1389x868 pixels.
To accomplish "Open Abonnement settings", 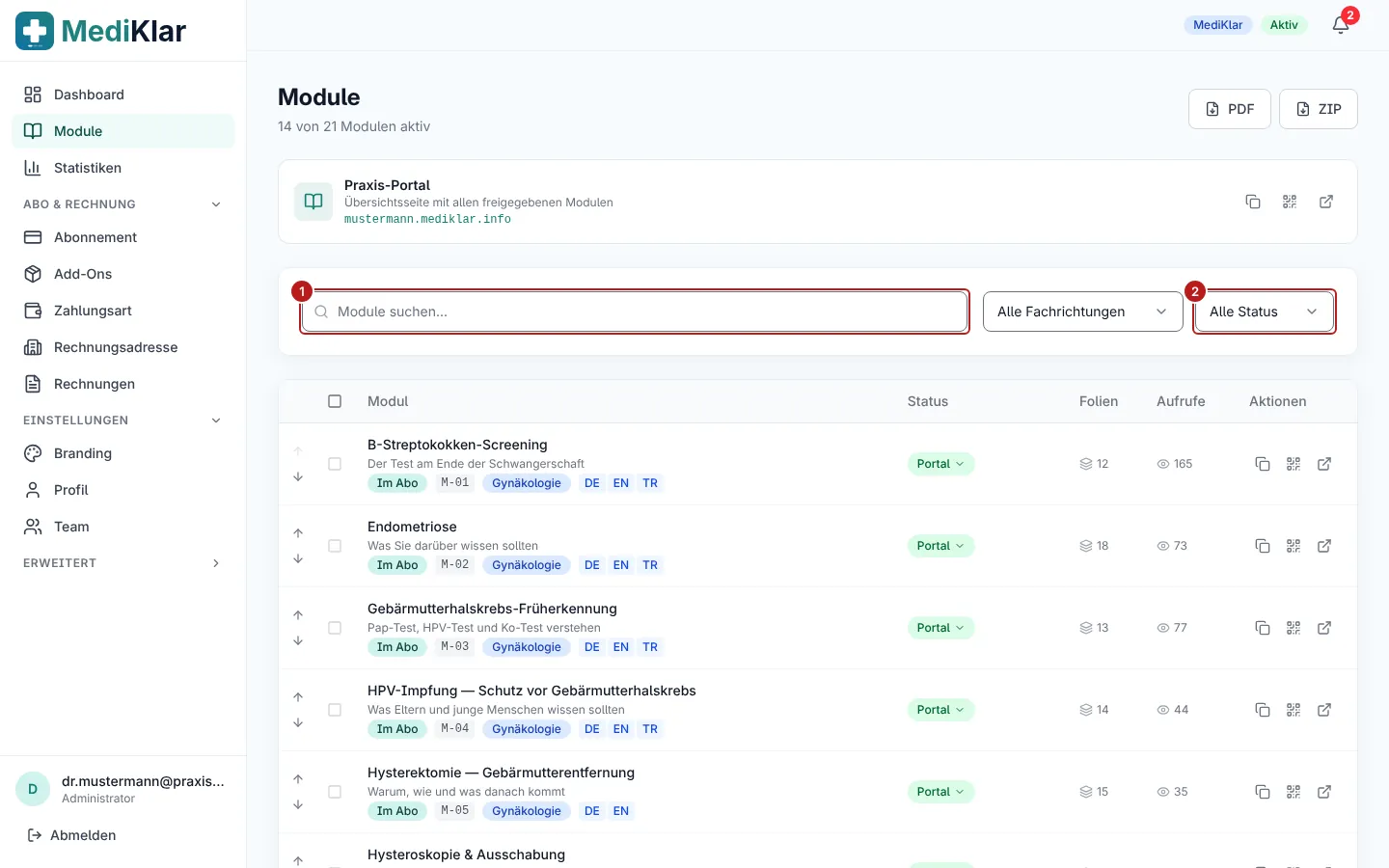I will click(123, 237).
